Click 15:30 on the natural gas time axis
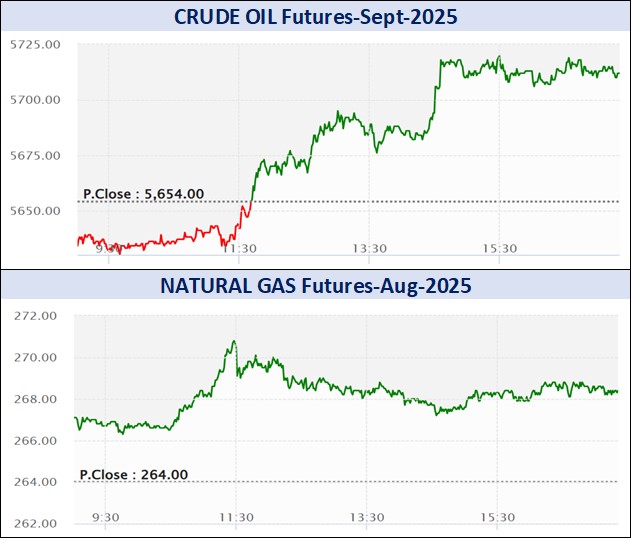This screenshot has width=632, height=539. (x=498, y=517)
